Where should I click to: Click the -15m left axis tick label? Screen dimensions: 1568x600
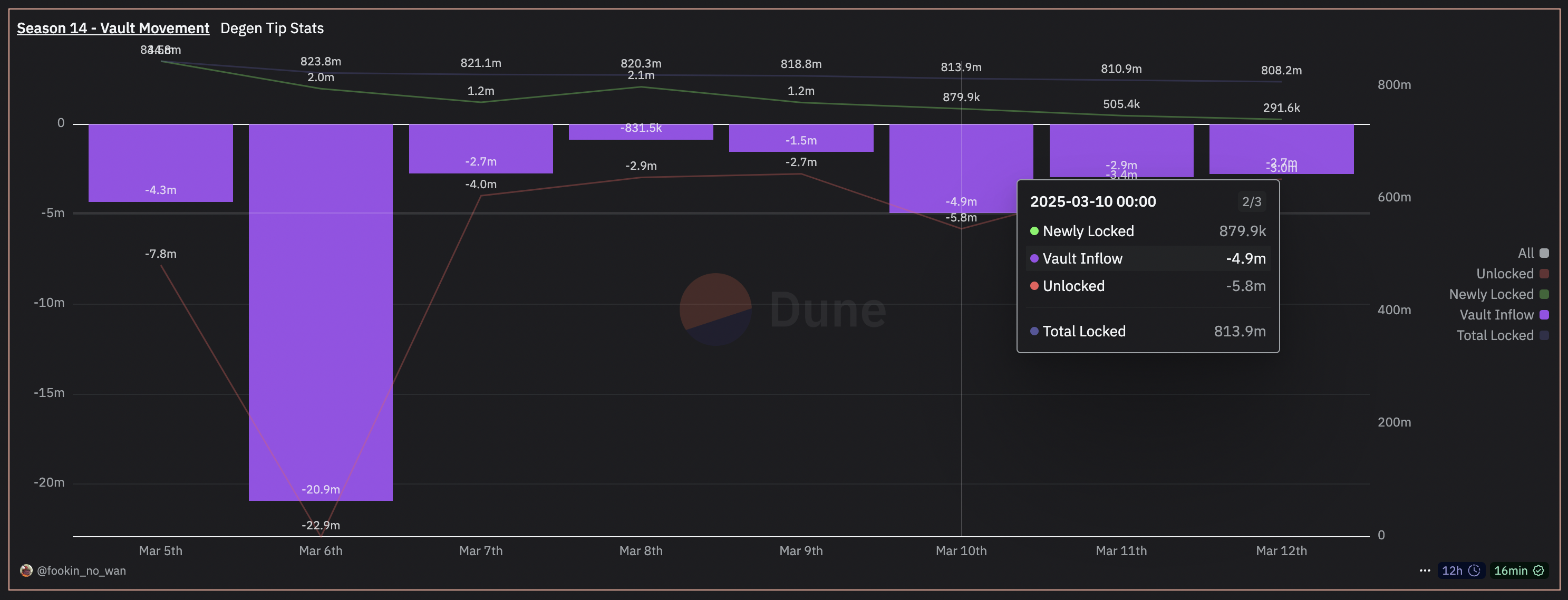tap(50, 393)
